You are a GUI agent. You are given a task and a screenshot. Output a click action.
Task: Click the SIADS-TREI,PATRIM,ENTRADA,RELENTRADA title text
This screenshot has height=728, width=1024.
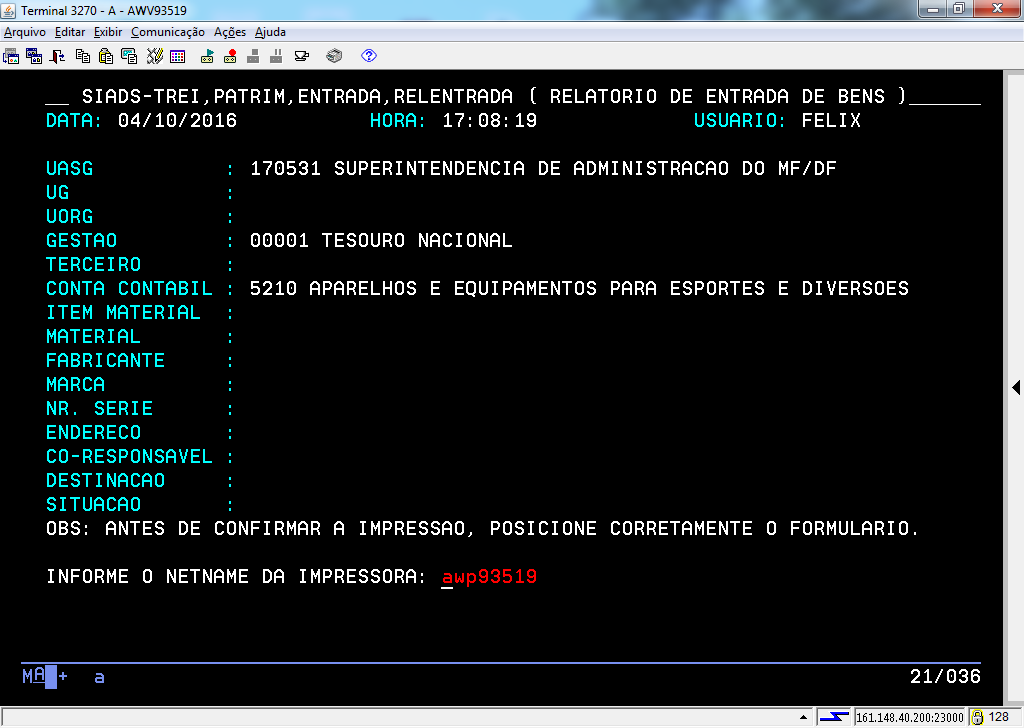(297, 97)
